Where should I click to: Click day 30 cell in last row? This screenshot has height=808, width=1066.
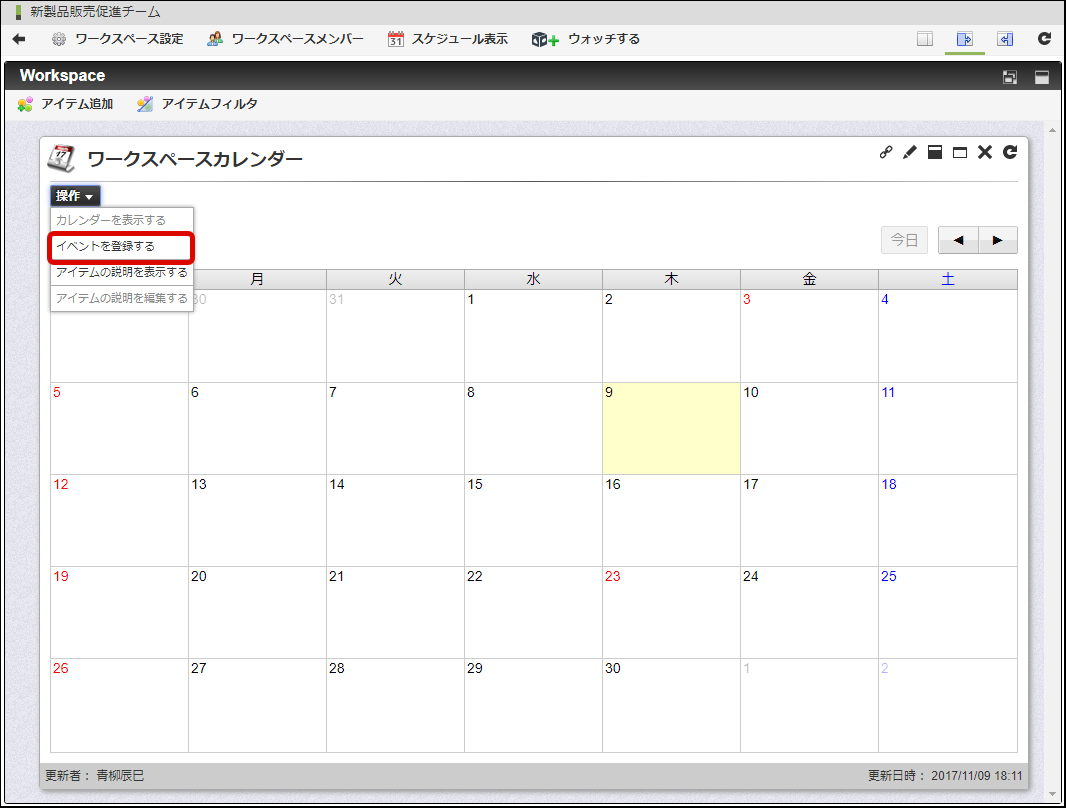(671, 705)
